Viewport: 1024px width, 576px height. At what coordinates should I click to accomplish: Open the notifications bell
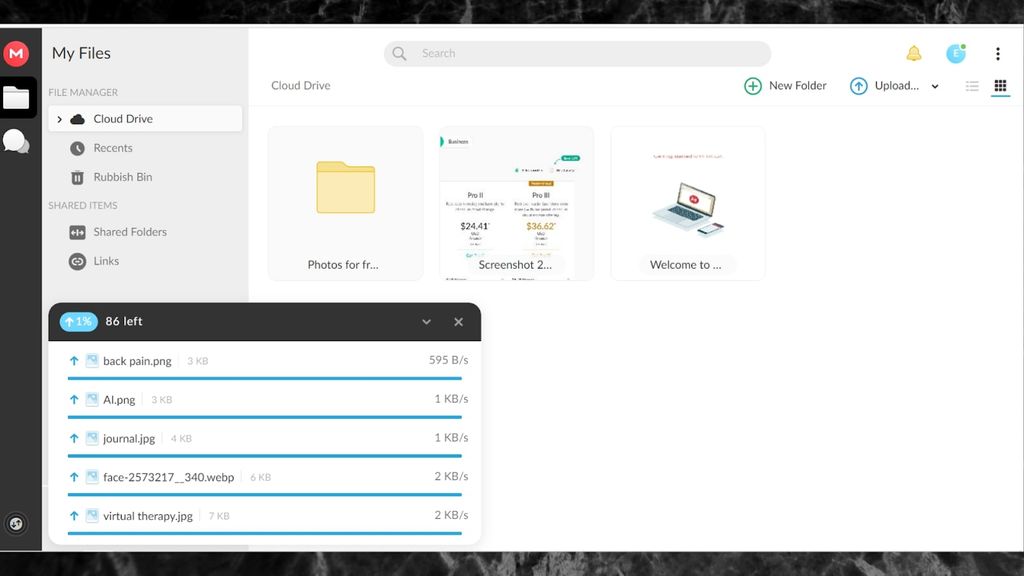coord(913,53)
